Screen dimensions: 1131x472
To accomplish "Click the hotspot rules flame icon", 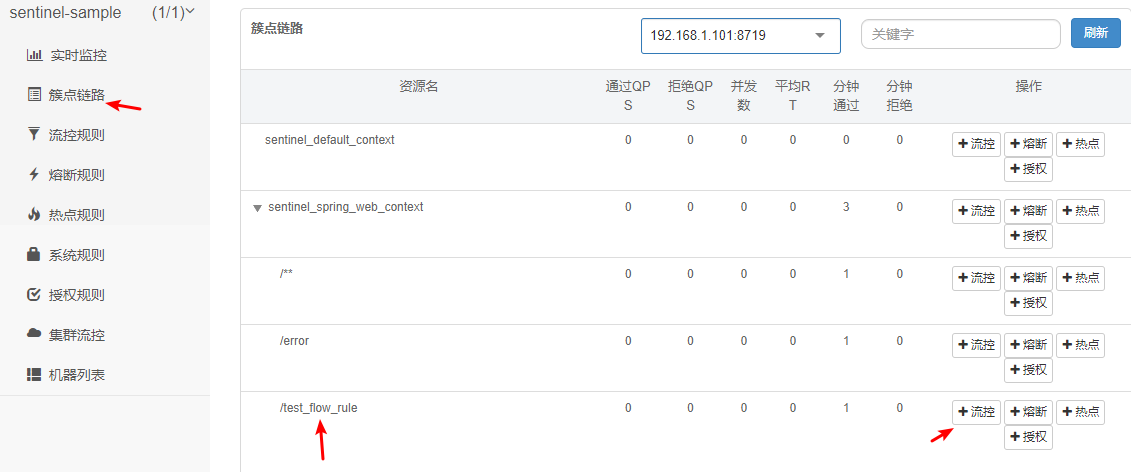I will pyautogui.click(x=34, y=215).
